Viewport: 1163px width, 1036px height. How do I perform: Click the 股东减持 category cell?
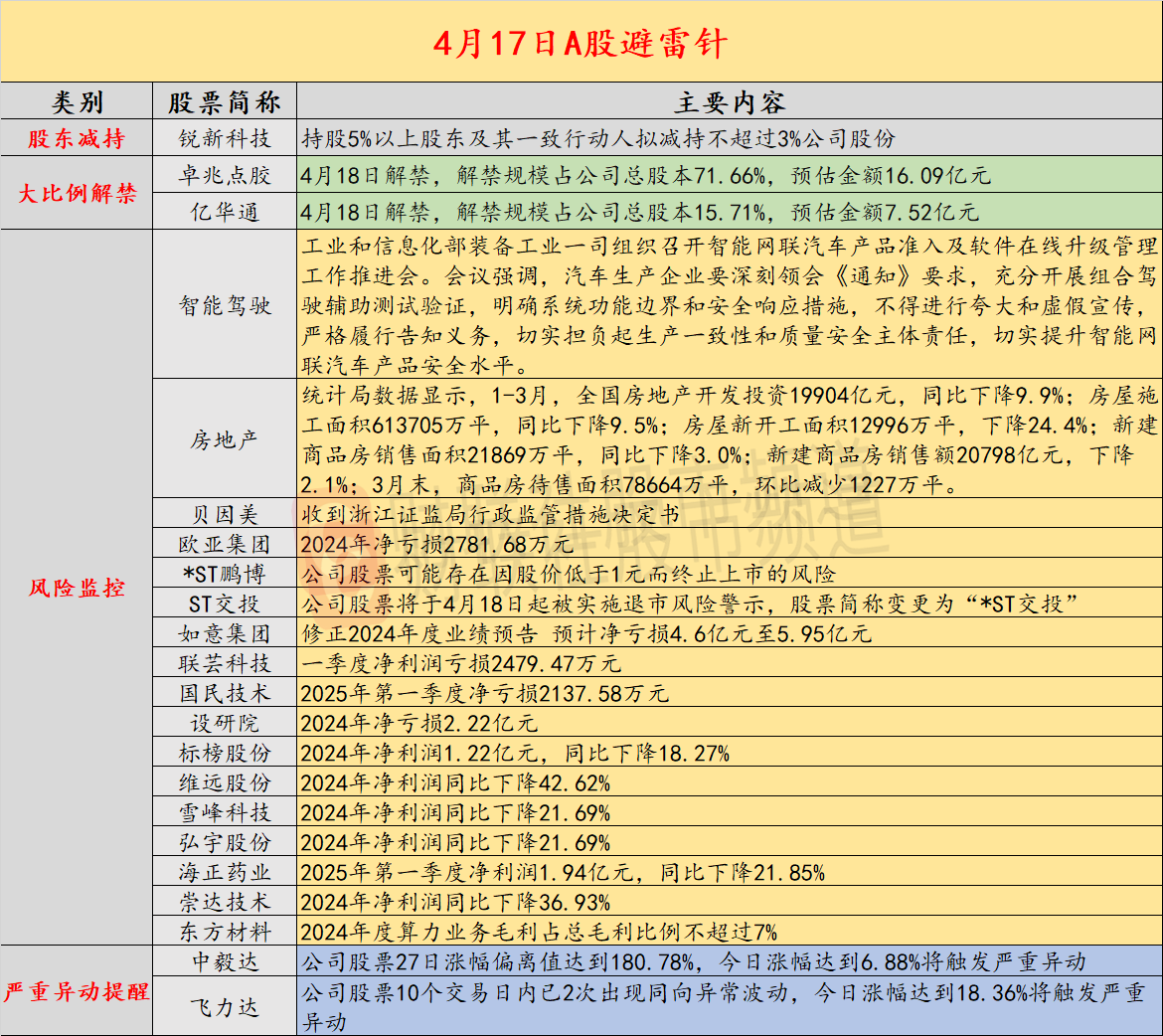[x=77, y=138]
